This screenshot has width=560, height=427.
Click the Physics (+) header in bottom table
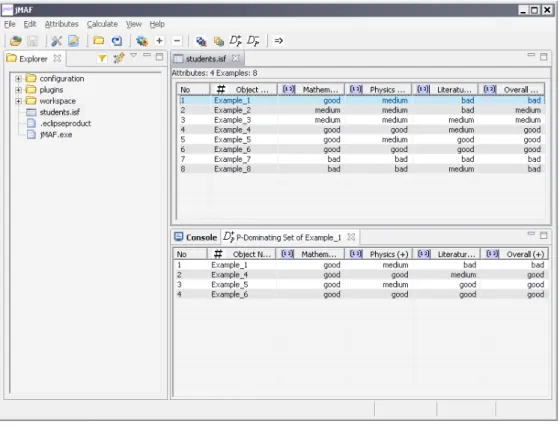tap(378, 255)
